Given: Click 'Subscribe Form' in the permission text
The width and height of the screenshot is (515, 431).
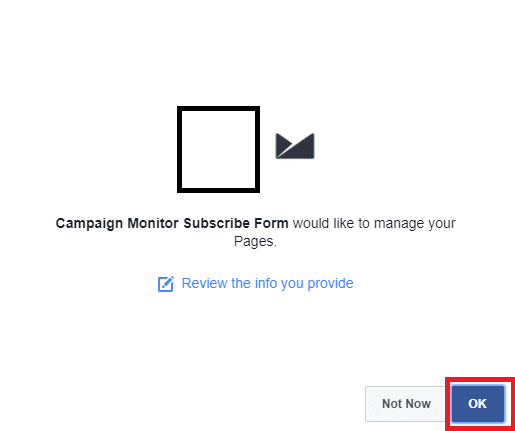Looking at the screenshot, I should 236,223.
